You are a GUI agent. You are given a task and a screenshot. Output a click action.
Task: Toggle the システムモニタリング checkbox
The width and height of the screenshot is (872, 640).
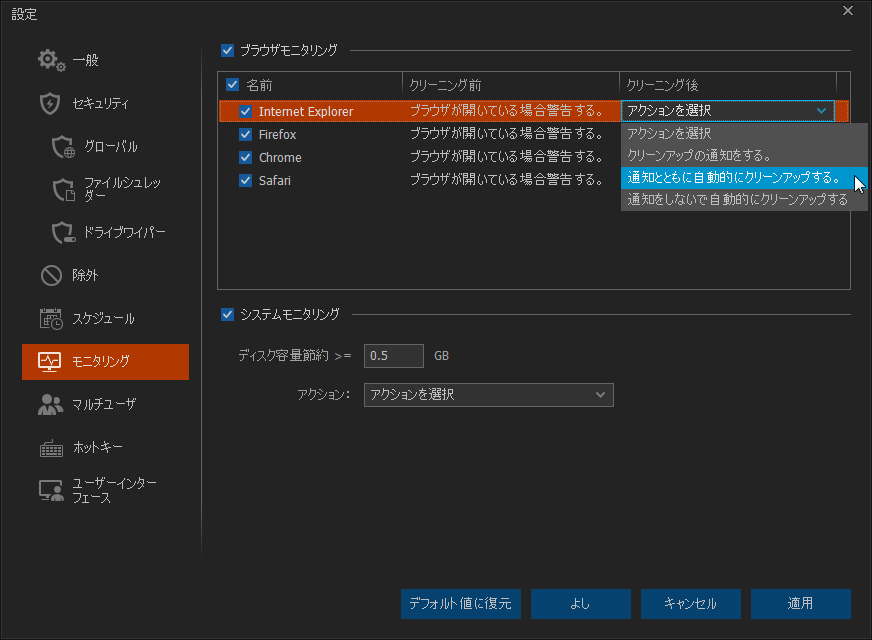coord(227,314)
